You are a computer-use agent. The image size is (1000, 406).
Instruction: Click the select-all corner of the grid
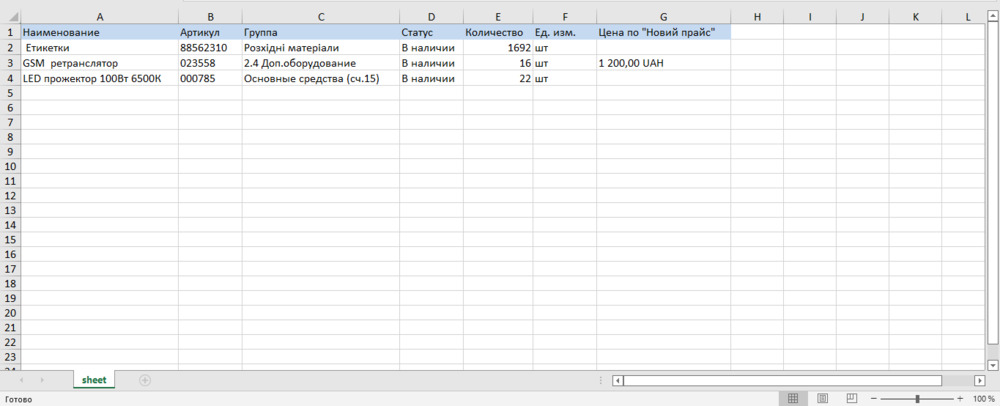tap(10, 17)
